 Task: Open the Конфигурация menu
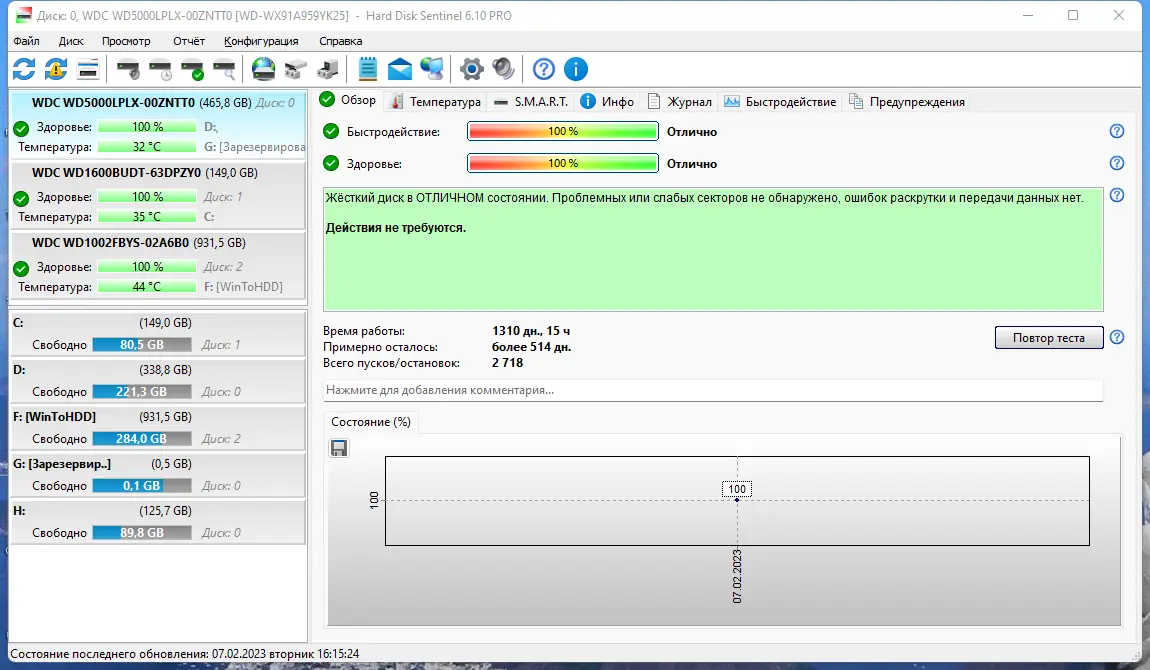pyautogui.click(x=261, y=41)
